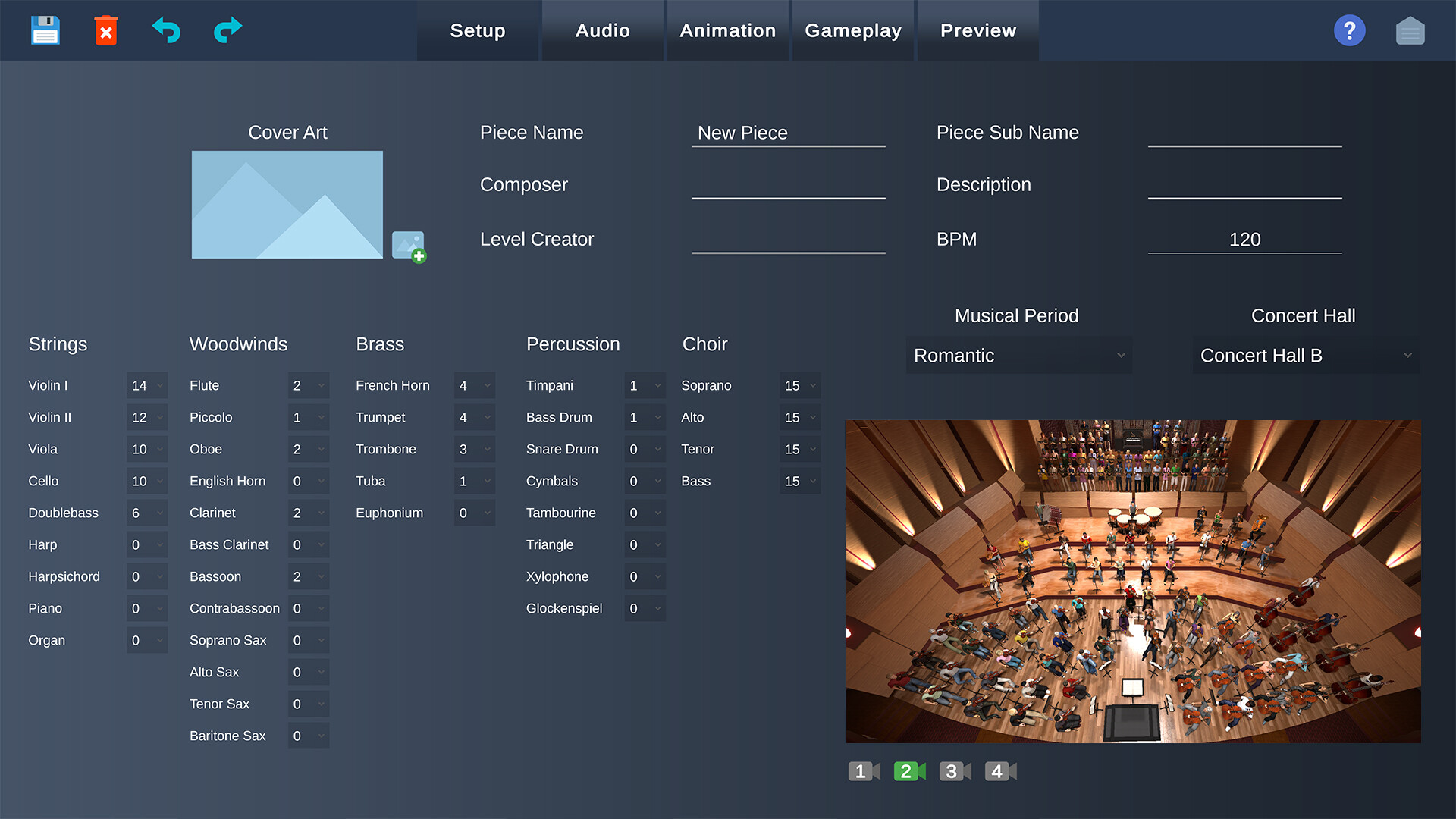Switch to the Gameplay tab
Viewport: 1456px width, 819px height.
coord(852,30)
